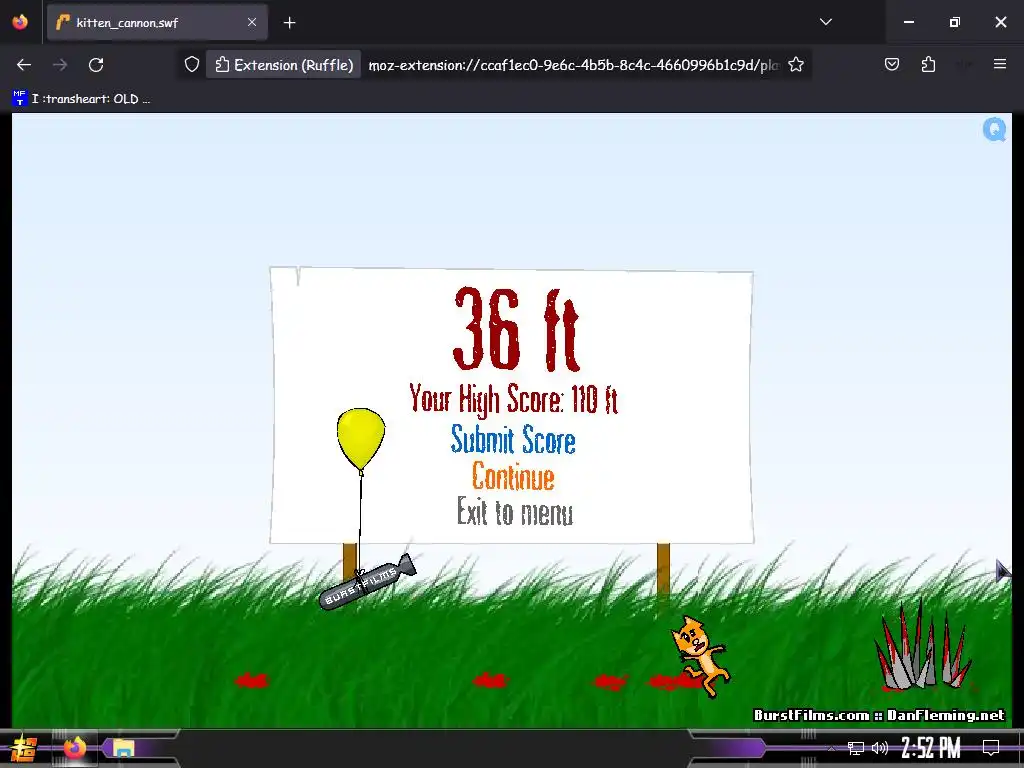Click the yellow balloon

pos(360,438)
